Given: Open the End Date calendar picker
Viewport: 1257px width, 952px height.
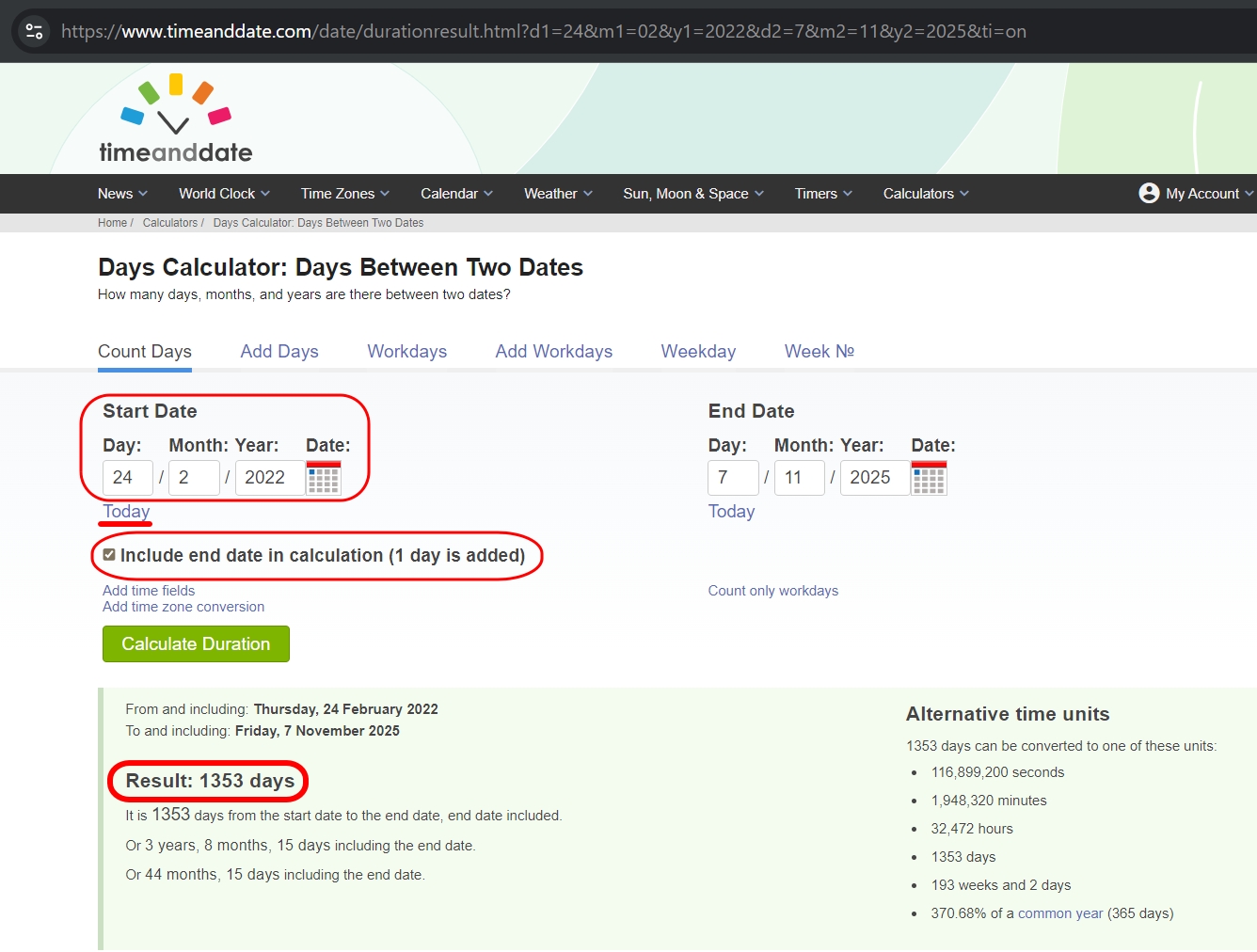Looking at the screenshot, I should click(929, 478).
